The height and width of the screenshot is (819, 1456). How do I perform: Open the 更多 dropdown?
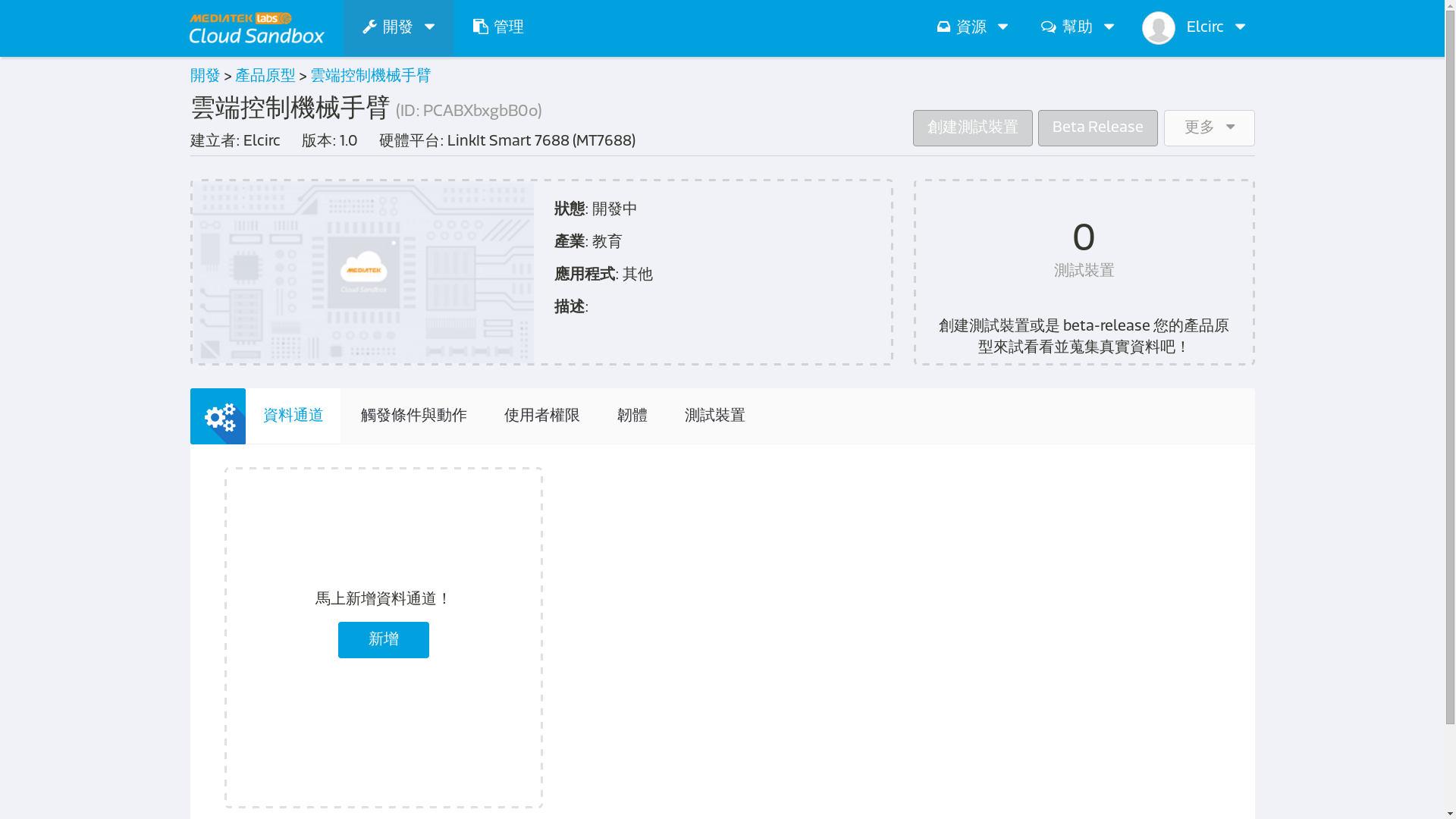click(1209, 128)
